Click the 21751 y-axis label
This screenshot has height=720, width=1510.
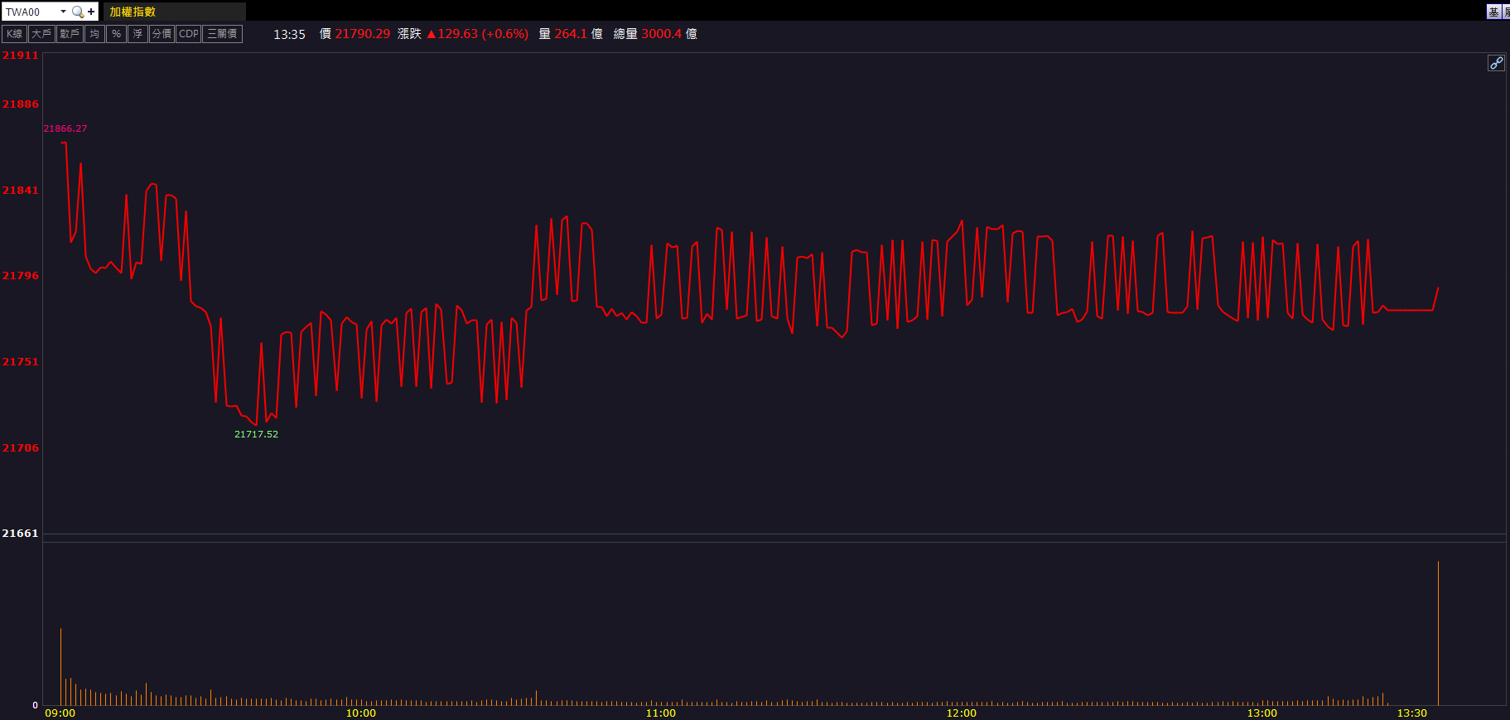pos(20,362)
